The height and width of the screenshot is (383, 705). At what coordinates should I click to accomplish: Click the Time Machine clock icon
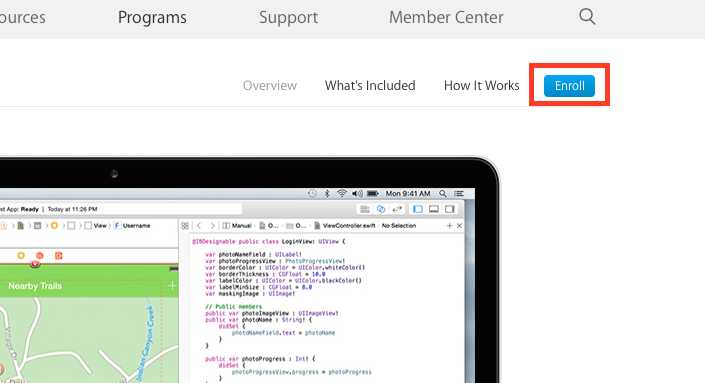point(312,193)
